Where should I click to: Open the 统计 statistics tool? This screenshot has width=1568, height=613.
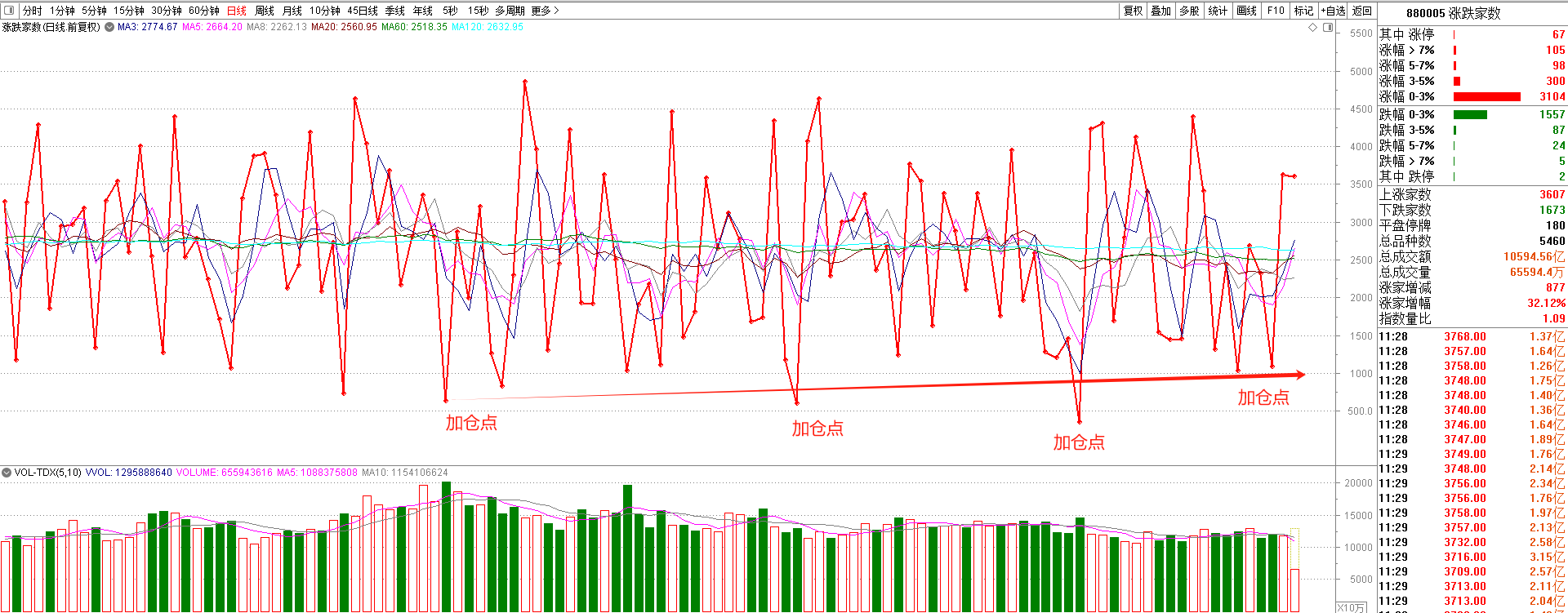[x=1218, y=11]
